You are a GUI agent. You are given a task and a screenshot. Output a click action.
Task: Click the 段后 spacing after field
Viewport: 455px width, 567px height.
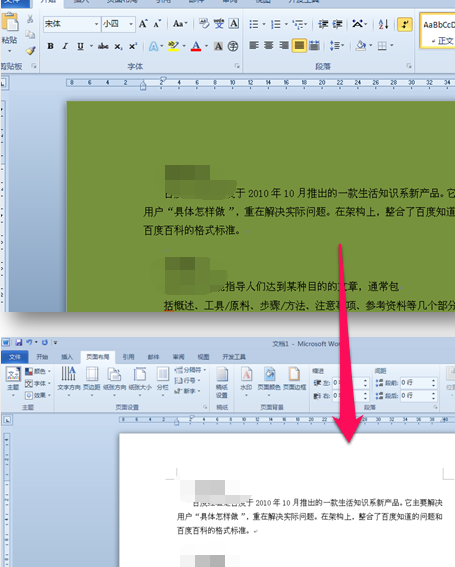(x=418, y=396)
